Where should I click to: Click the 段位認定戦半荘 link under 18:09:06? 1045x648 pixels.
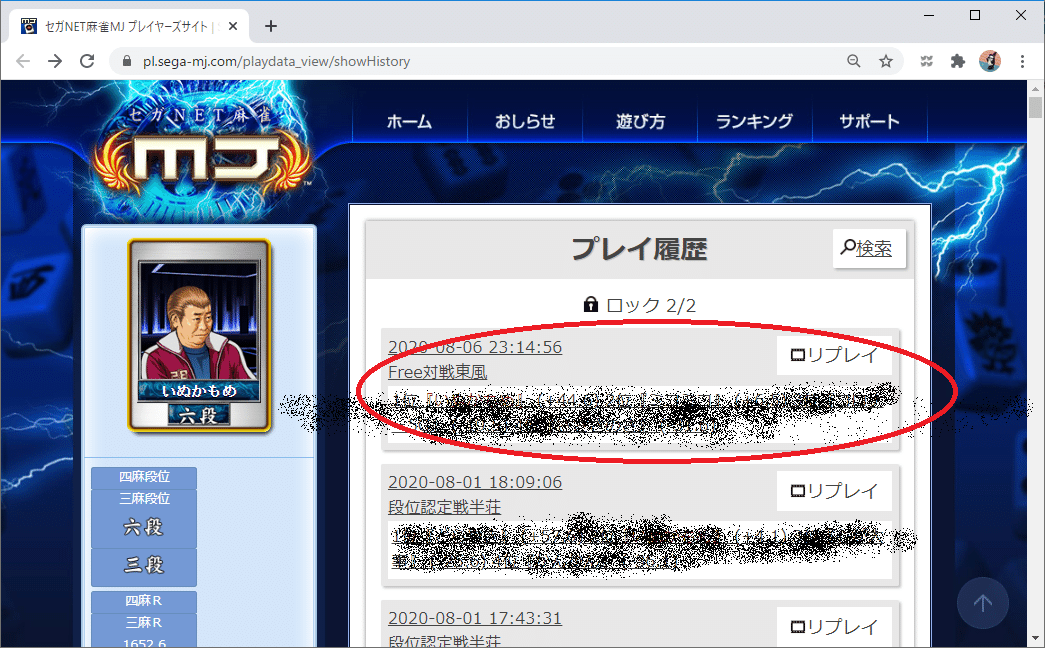[x=445, y=507]
